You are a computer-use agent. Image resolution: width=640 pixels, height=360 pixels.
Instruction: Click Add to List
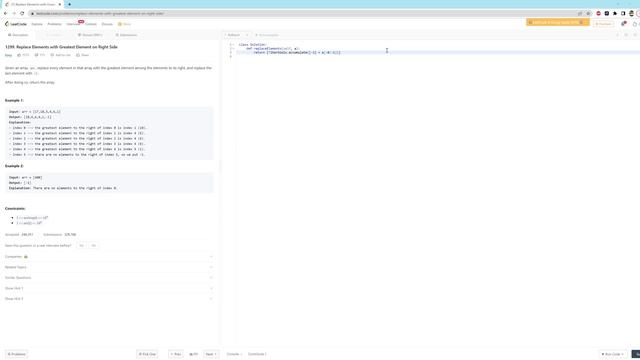[60, 55]
